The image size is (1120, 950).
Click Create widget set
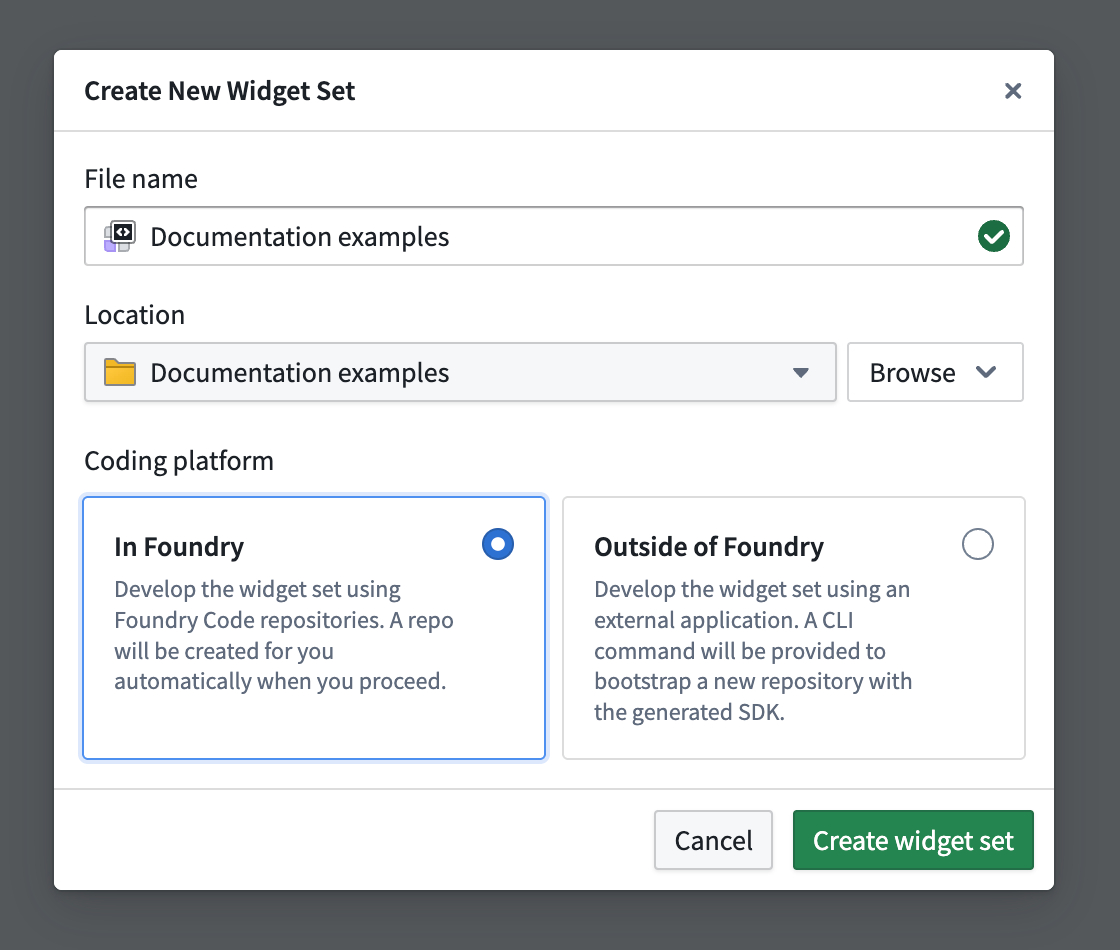pos(913,840)
